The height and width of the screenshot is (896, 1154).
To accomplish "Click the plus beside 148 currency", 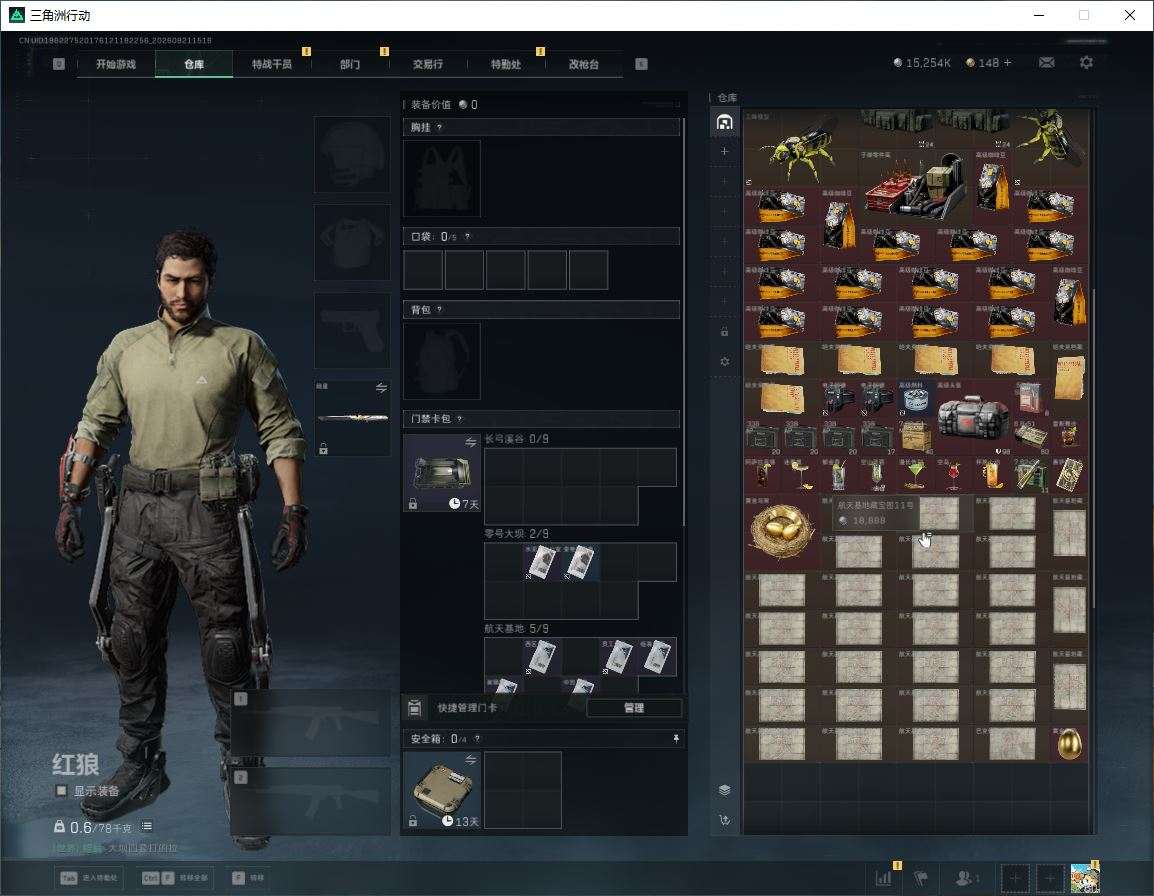I will 1008,63.
